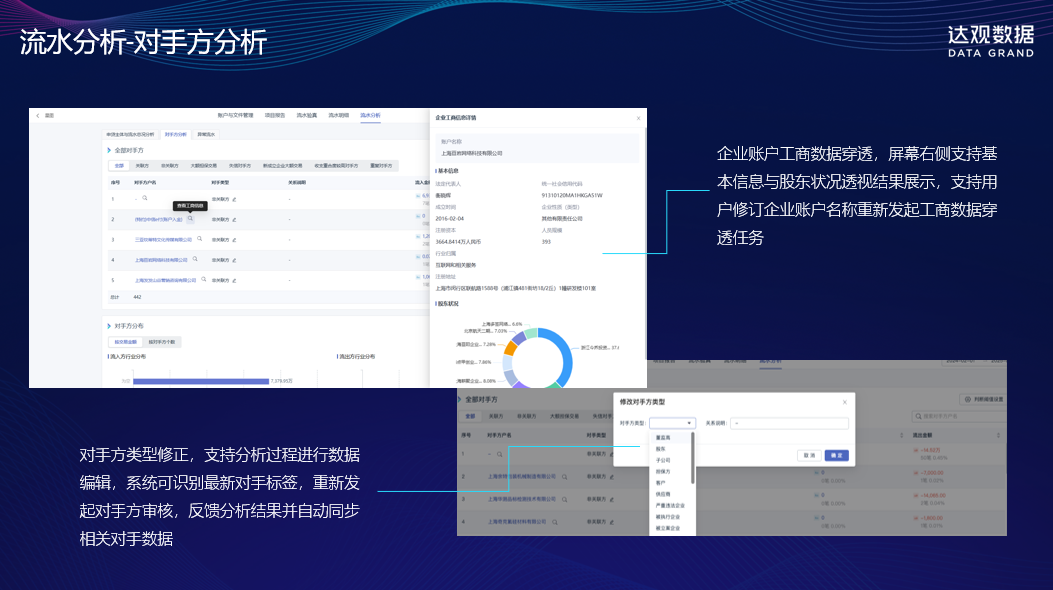Switch to the 流水分析 top tab
1053x590 pixels.
pos(370,116)
